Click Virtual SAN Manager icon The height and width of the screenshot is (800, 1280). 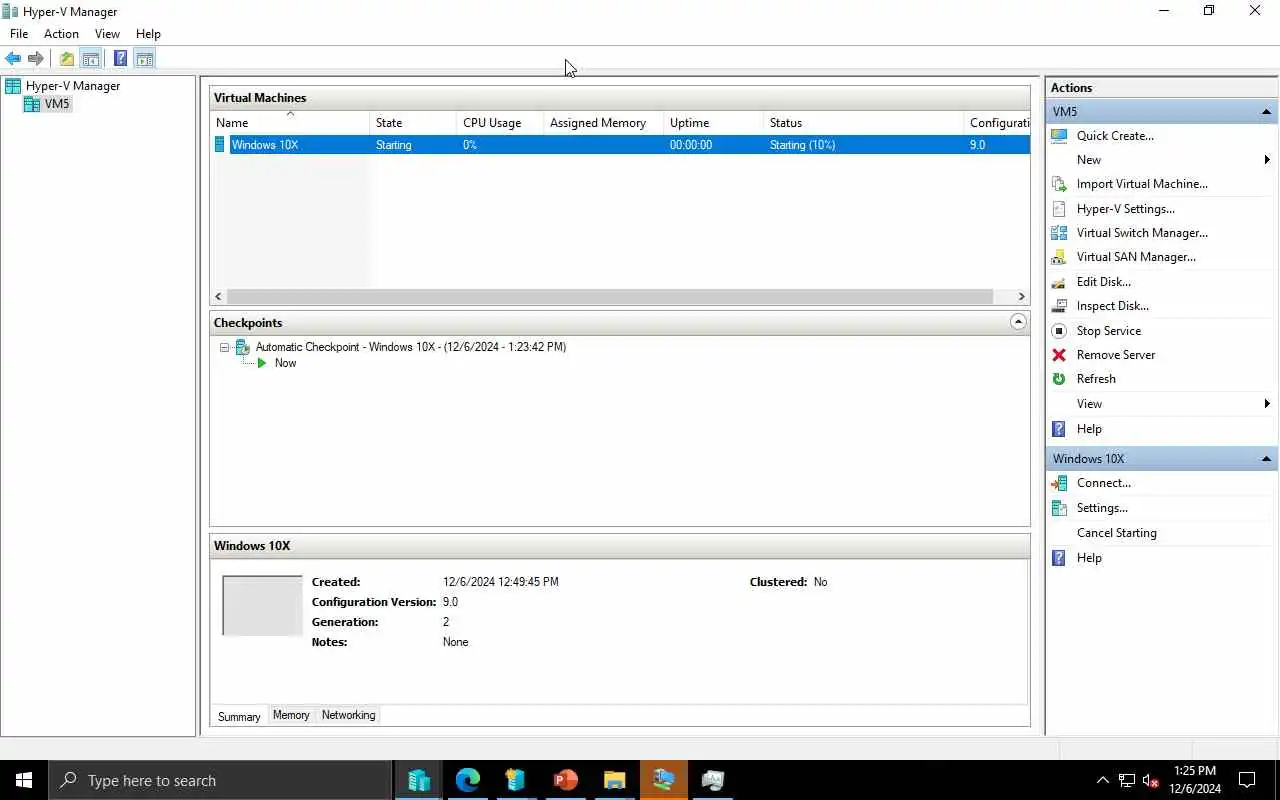(x=1059, y=257)
